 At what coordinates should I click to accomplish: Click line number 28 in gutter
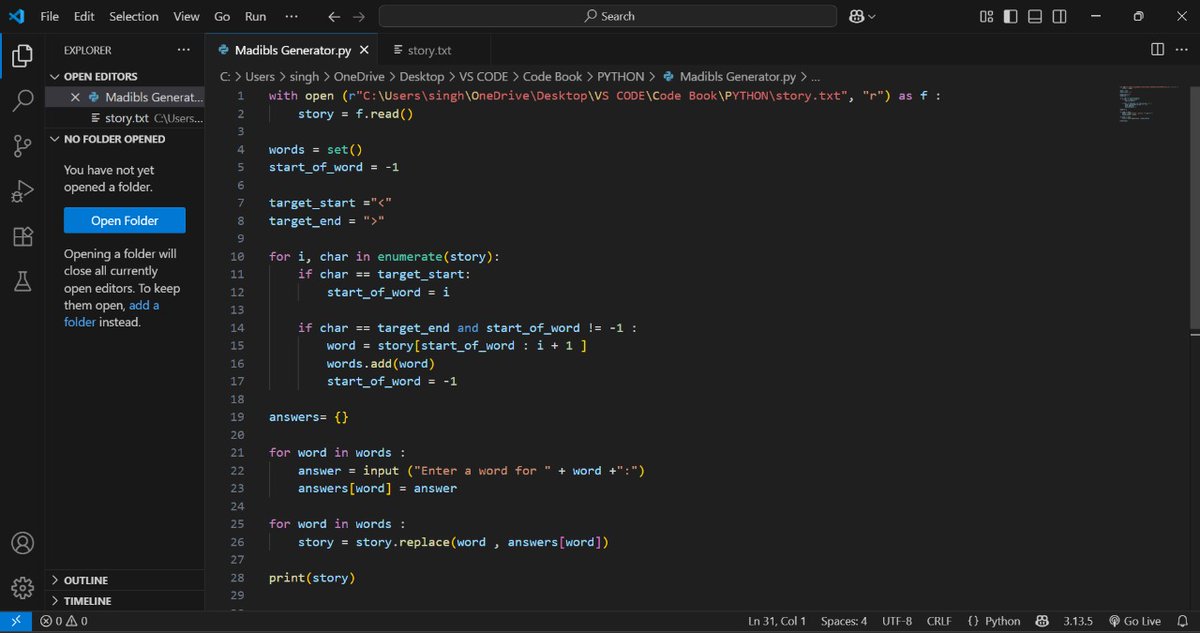coord(237,578)
